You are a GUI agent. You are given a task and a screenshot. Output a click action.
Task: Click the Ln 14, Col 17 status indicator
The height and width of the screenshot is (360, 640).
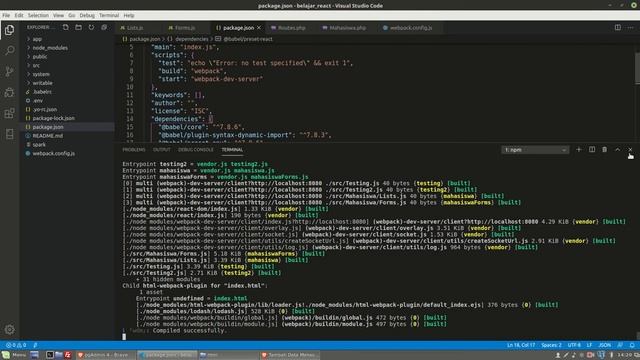click(x=521, y=345)
